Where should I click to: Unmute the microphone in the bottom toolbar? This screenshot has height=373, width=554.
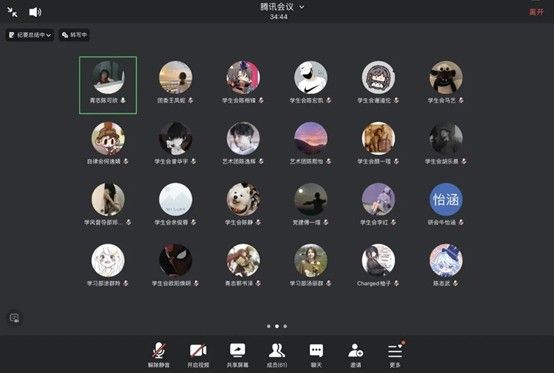(x=159, y=354)
